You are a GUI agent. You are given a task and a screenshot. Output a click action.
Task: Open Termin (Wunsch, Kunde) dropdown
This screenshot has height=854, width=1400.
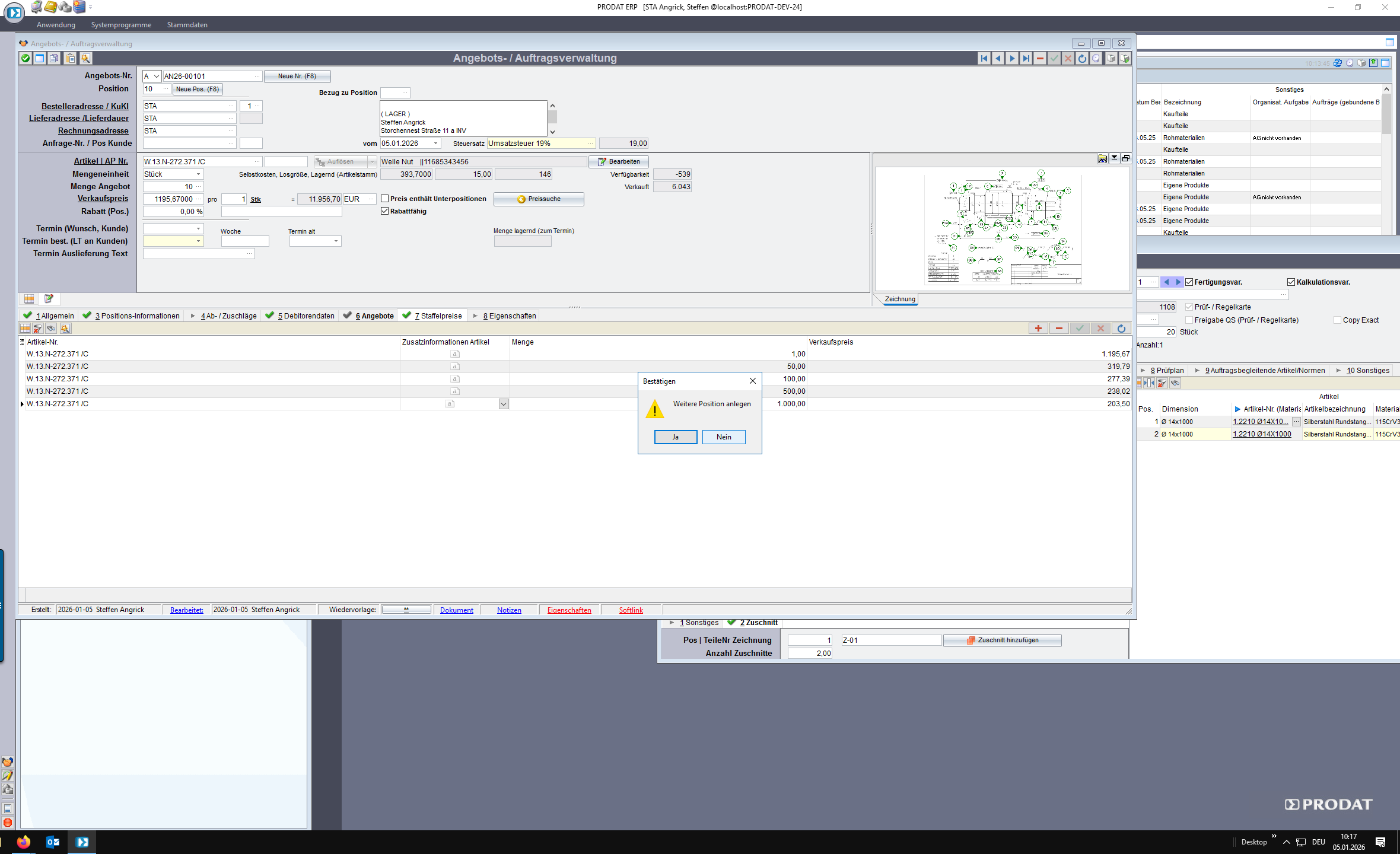click(198, 228)
